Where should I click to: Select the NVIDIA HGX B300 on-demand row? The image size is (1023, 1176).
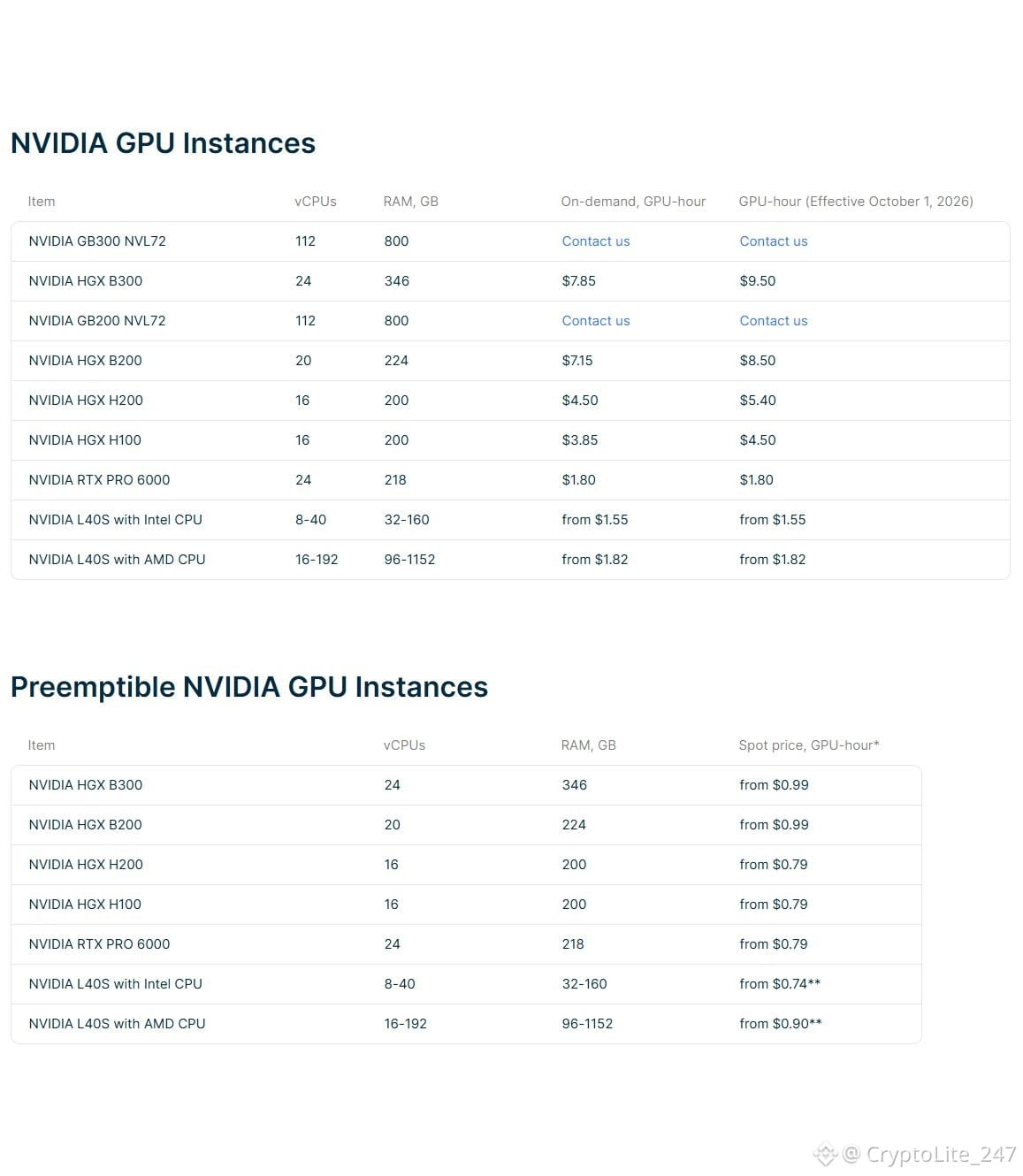click(510, 281)
